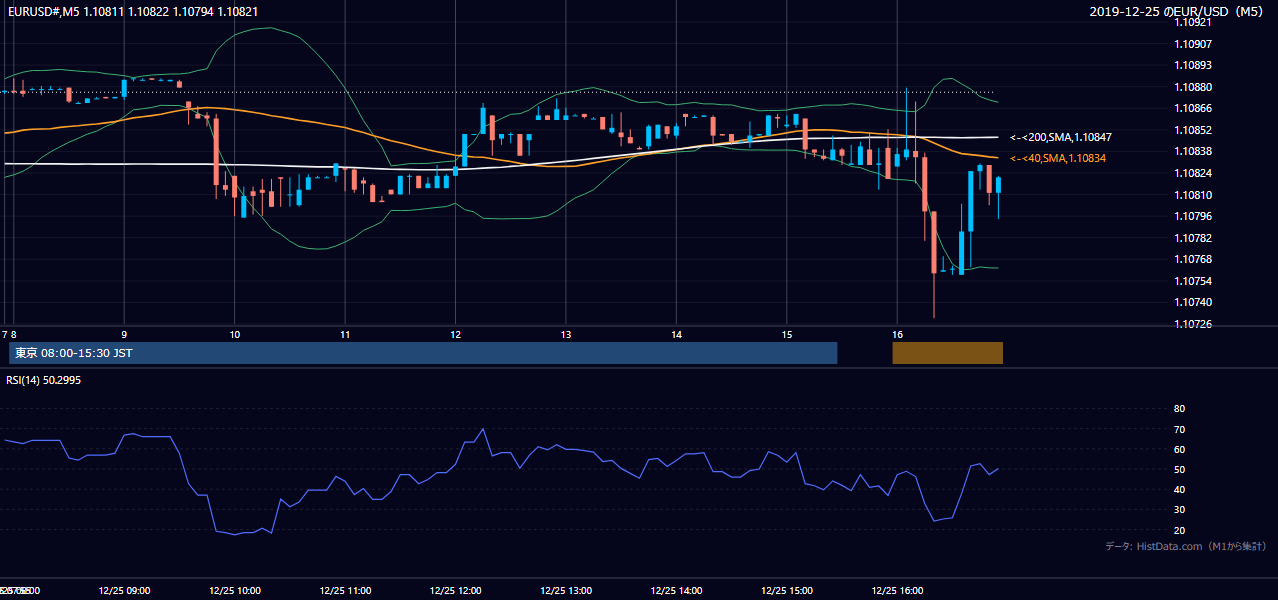Click price axis label 1.10796
The width and height of the screenshot is (1278, 600).
pos(1193,216)
